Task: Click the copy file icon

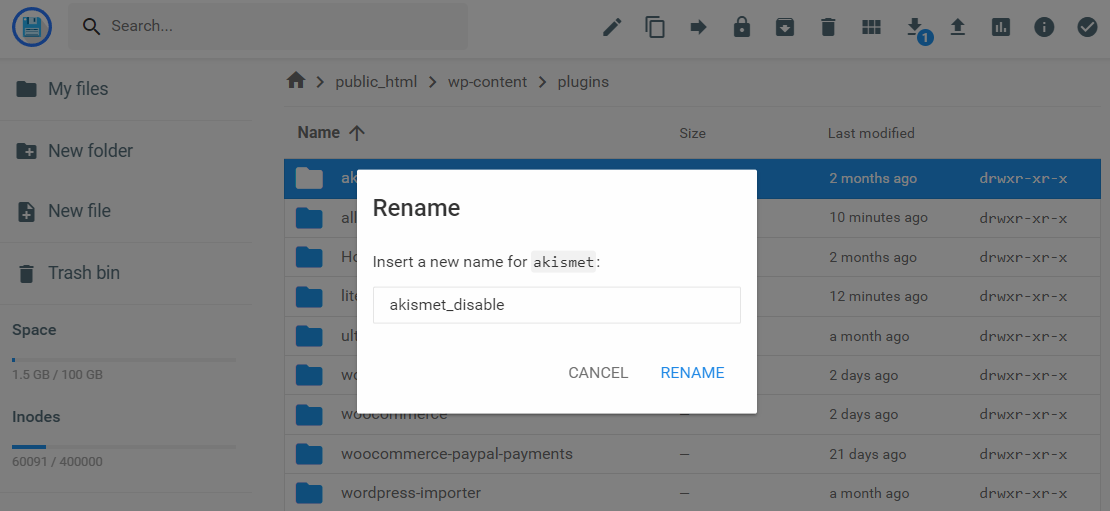Action: [x=655, y=27]
